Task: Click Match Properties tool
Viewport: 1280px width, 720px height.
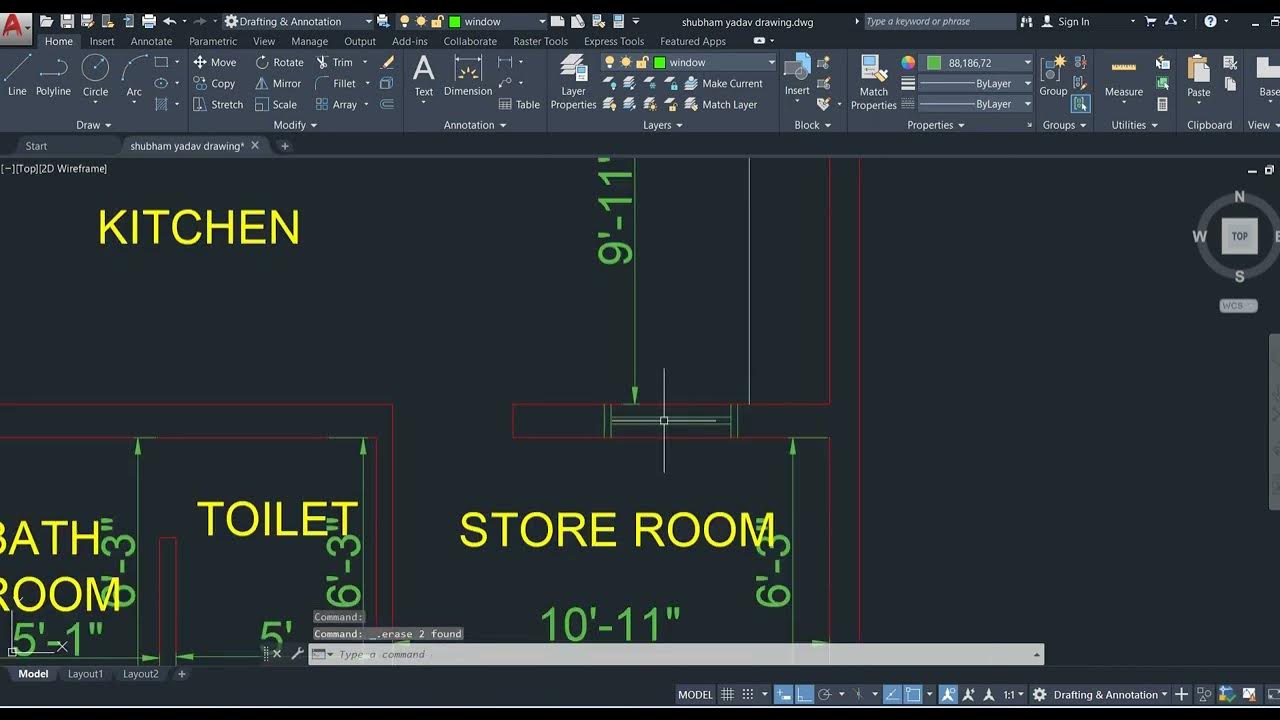Action: pyautogui.click(x=873, y=82)
